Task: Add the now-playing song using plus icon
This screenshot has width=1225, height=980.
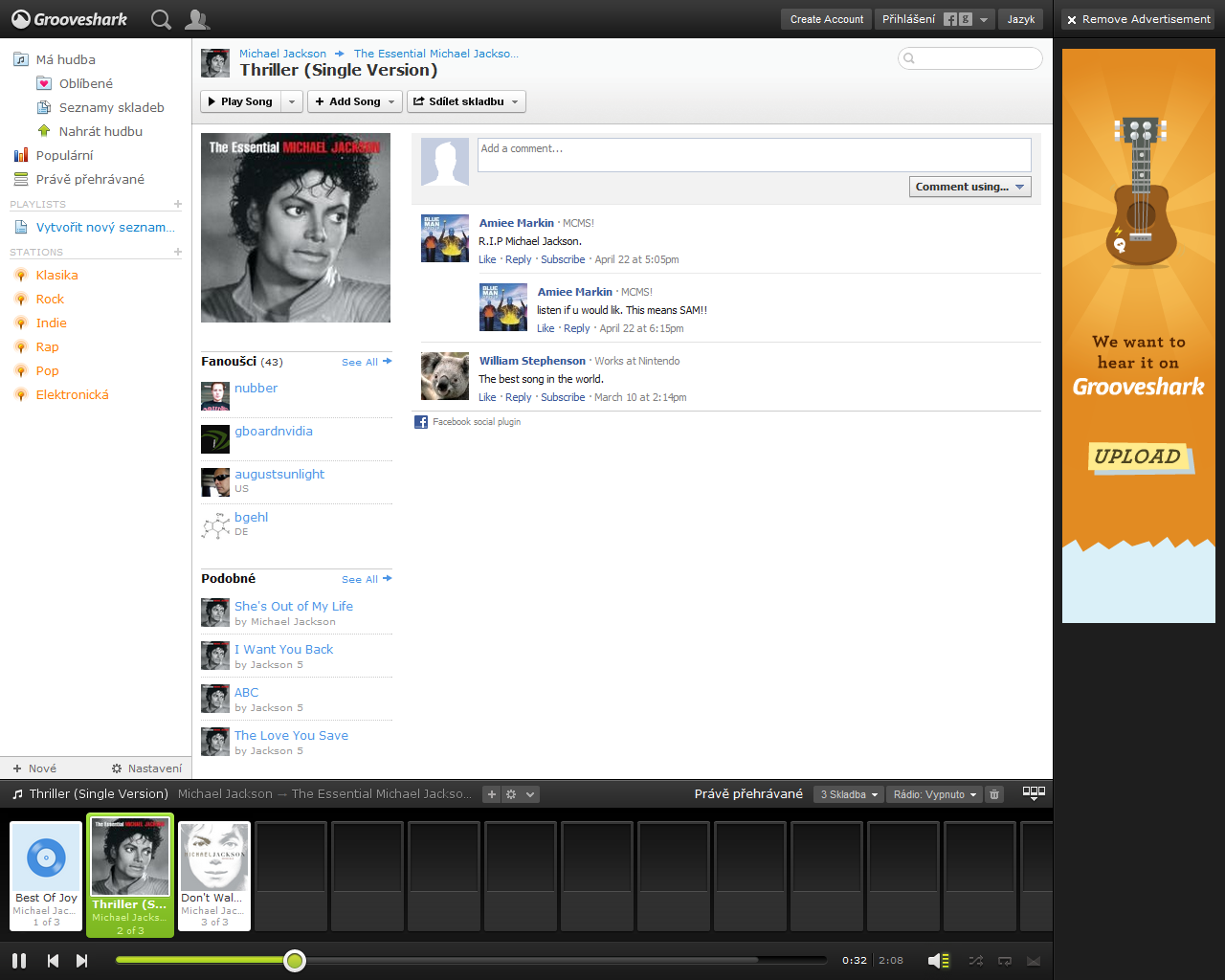Action: click(491, 794)
